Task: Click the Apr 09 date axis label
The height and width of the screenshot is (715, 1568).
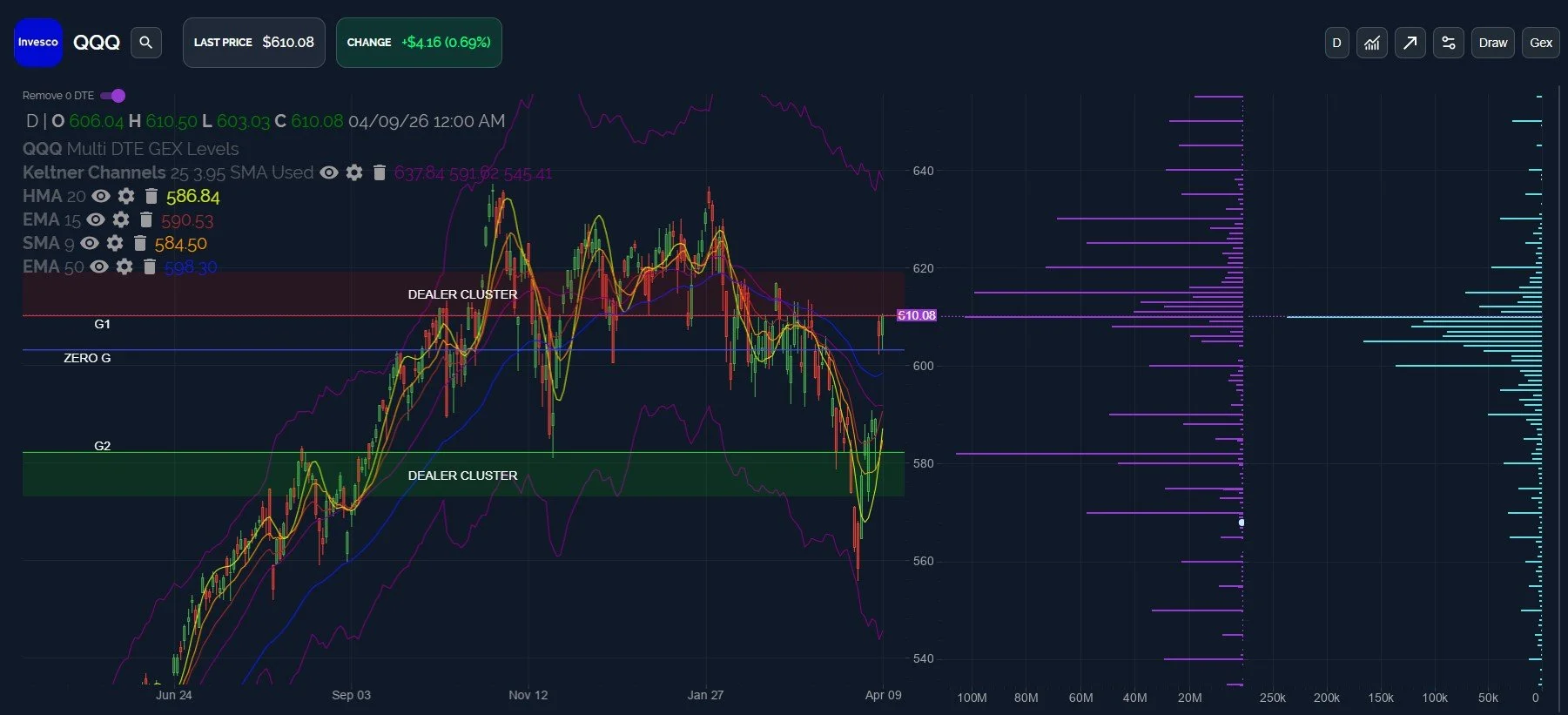Action: click(x=884, y=695)
